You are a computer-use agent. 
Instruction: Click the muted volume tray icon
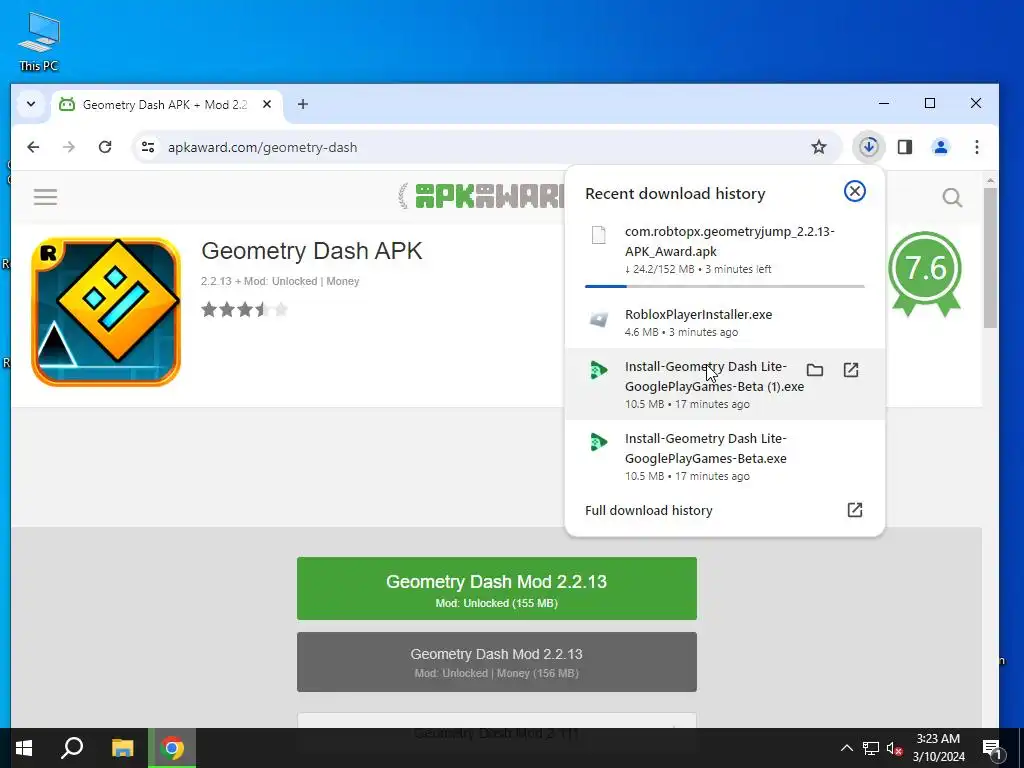[894, 748]
